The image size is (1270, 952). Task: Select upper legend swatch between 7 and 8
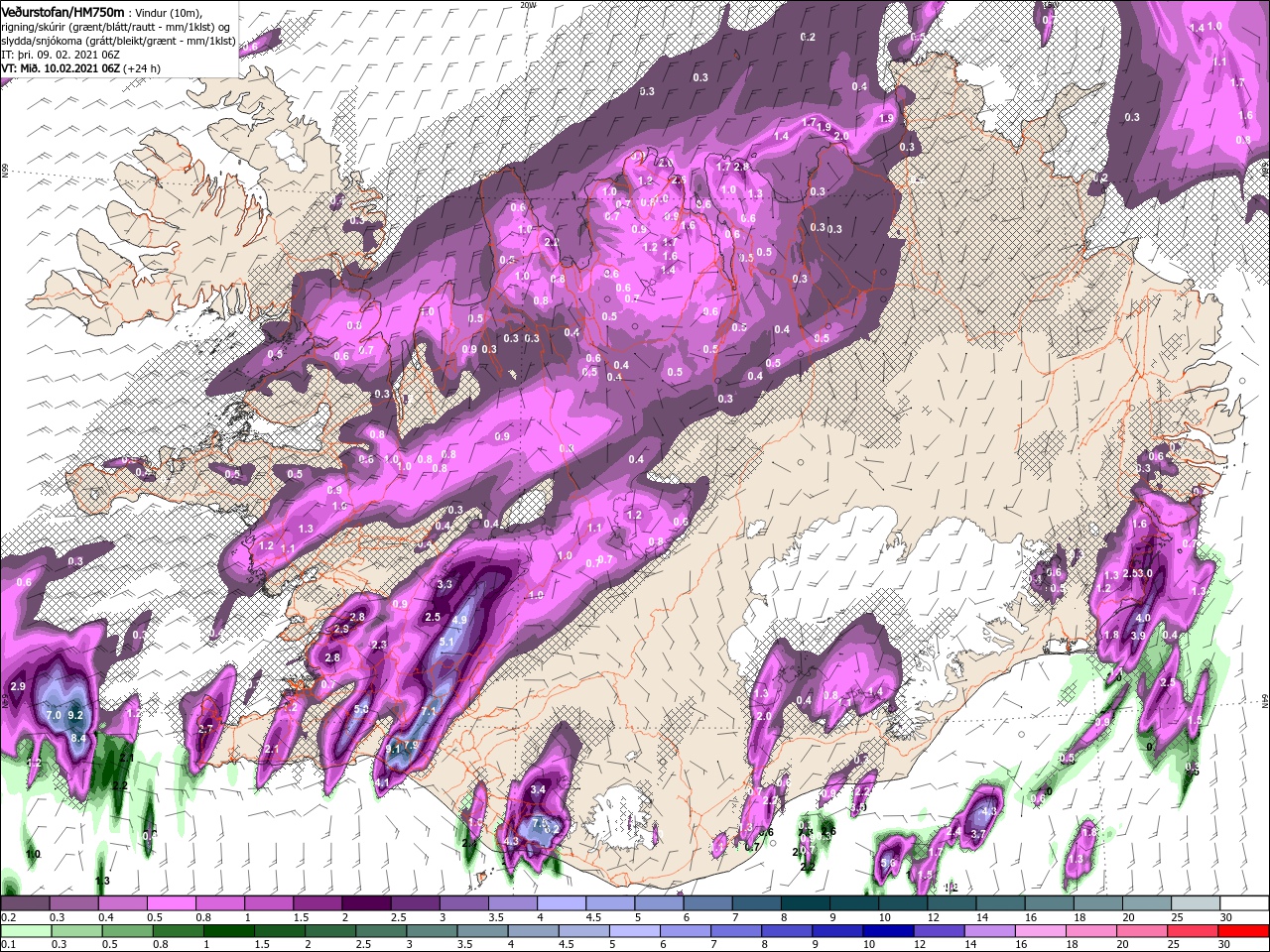(756, 903)
